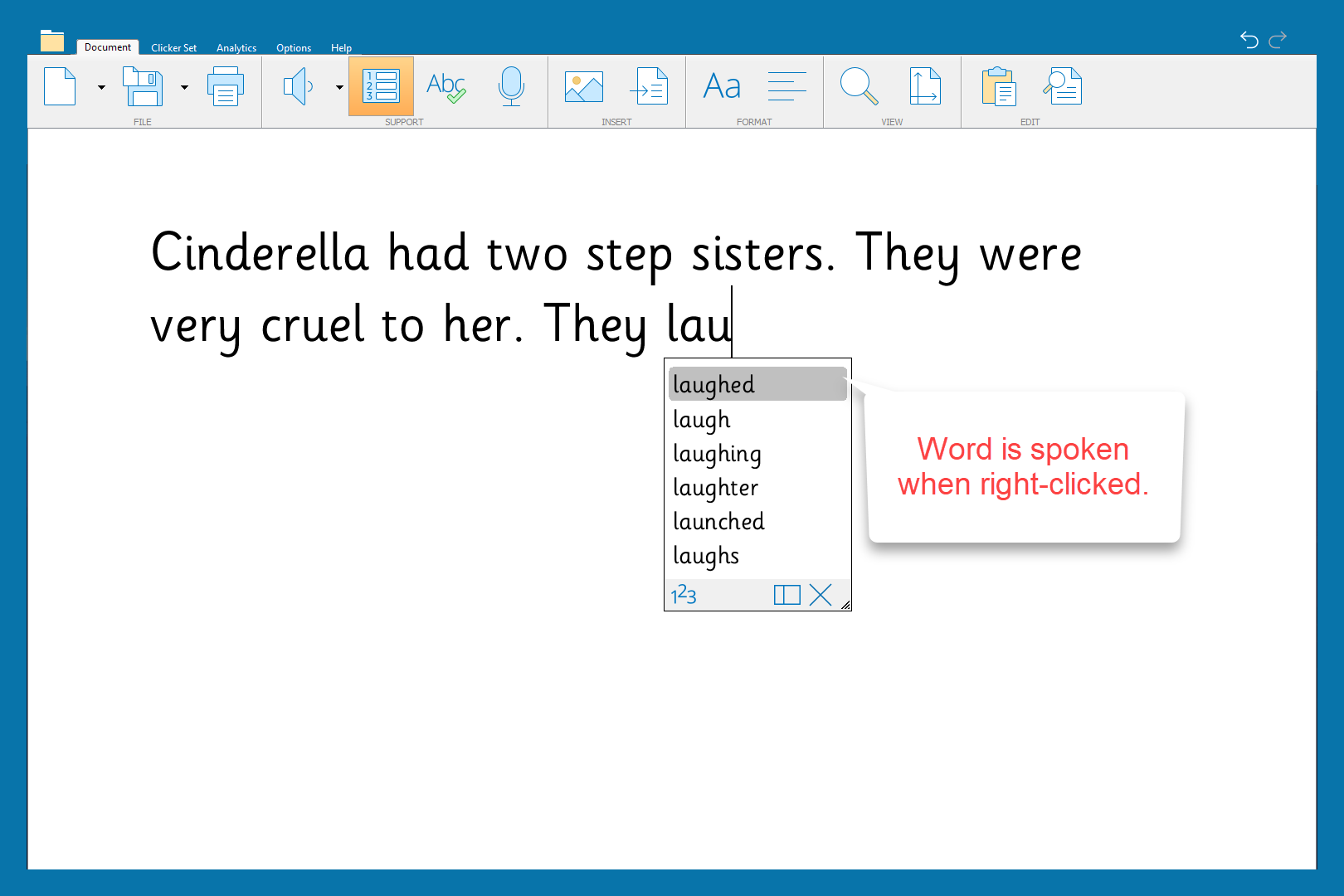
Task: Click the paste clipboard icon
Action: pos(998,86)
